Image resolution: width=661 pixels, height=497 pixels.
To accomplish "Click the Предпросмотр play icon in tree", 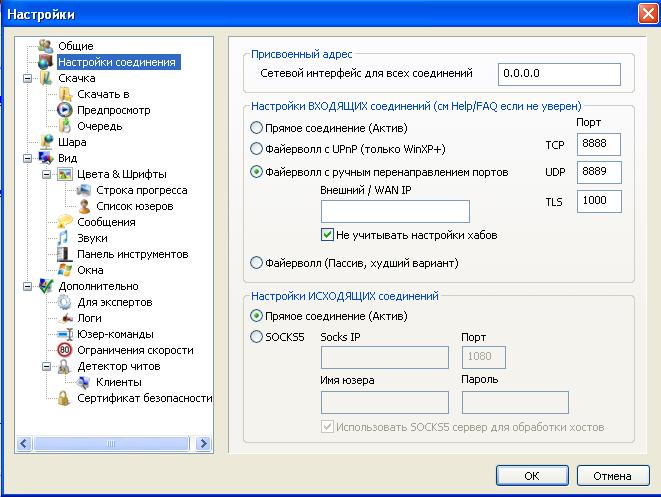I will point(65,110).
